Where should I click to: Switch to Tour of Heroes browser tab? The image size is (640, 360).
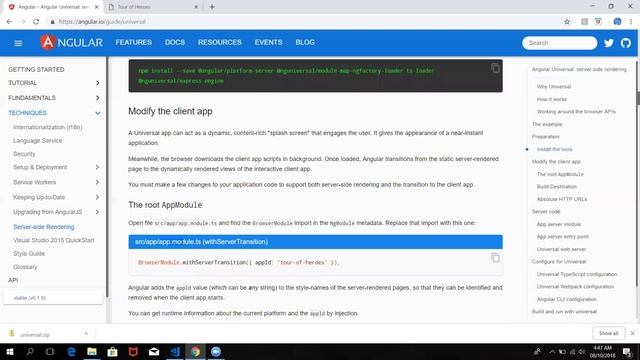(x=153, y=7)
